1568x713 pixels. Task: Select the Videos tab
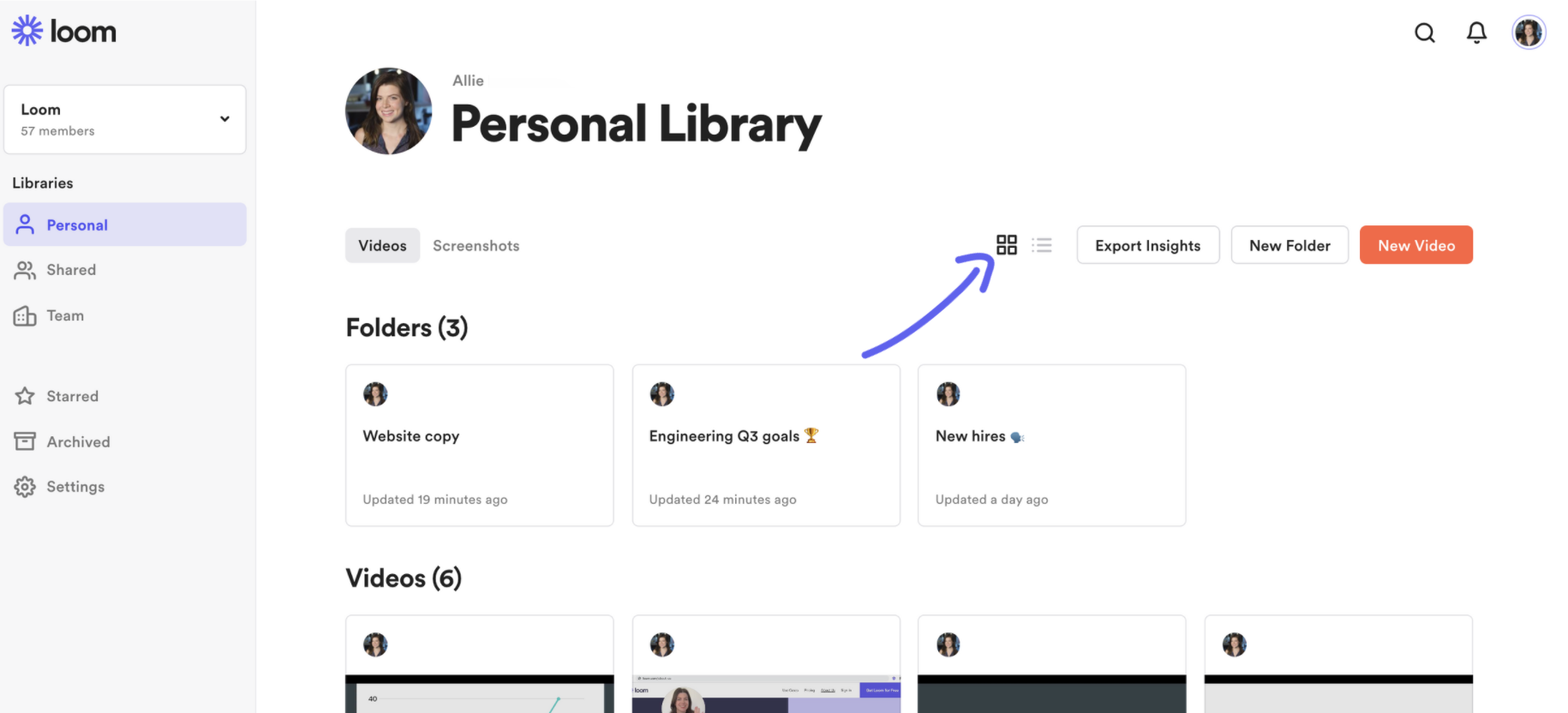pos(382,245)
